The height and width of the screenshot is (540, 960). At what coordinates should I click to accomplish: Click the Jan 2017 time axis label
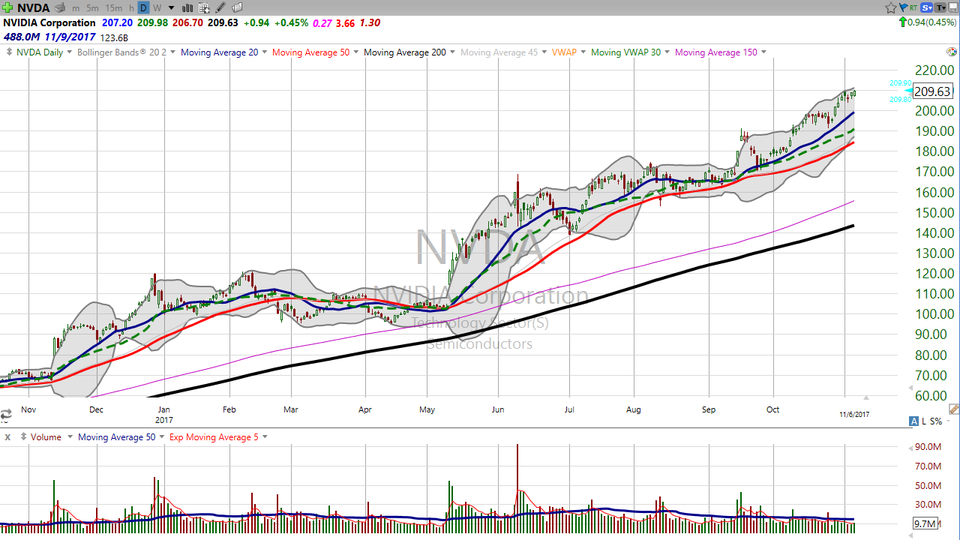point(163,414)
